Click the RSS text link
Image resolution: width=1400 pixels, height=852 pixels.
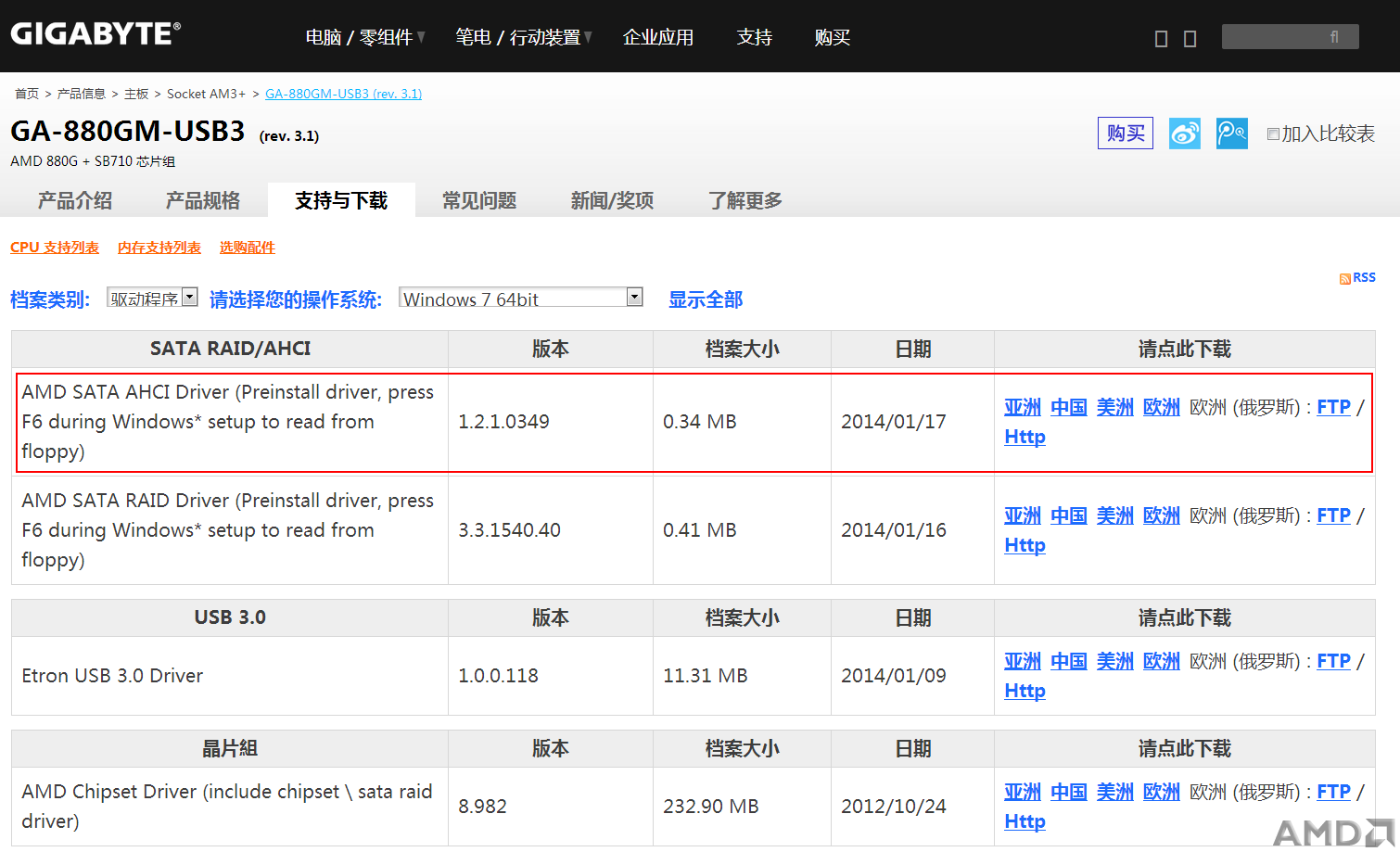click(1364, 277)
